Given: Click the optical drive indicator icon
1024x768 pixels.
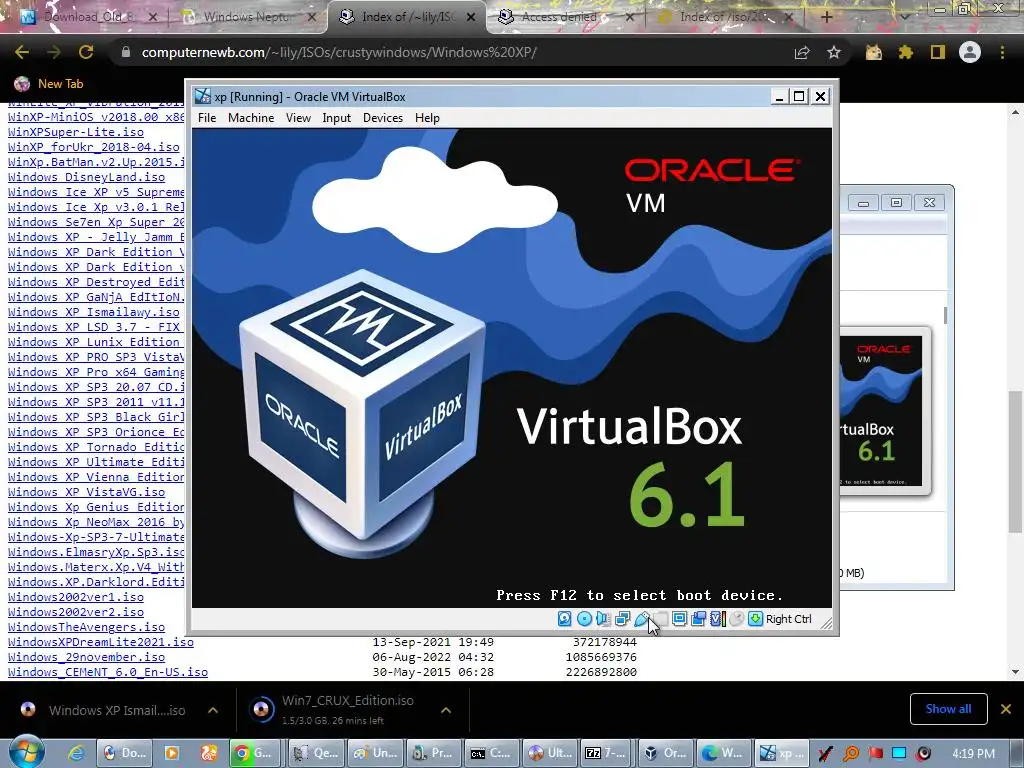Looking at the screenshot, I should click(x=584, y=618).
